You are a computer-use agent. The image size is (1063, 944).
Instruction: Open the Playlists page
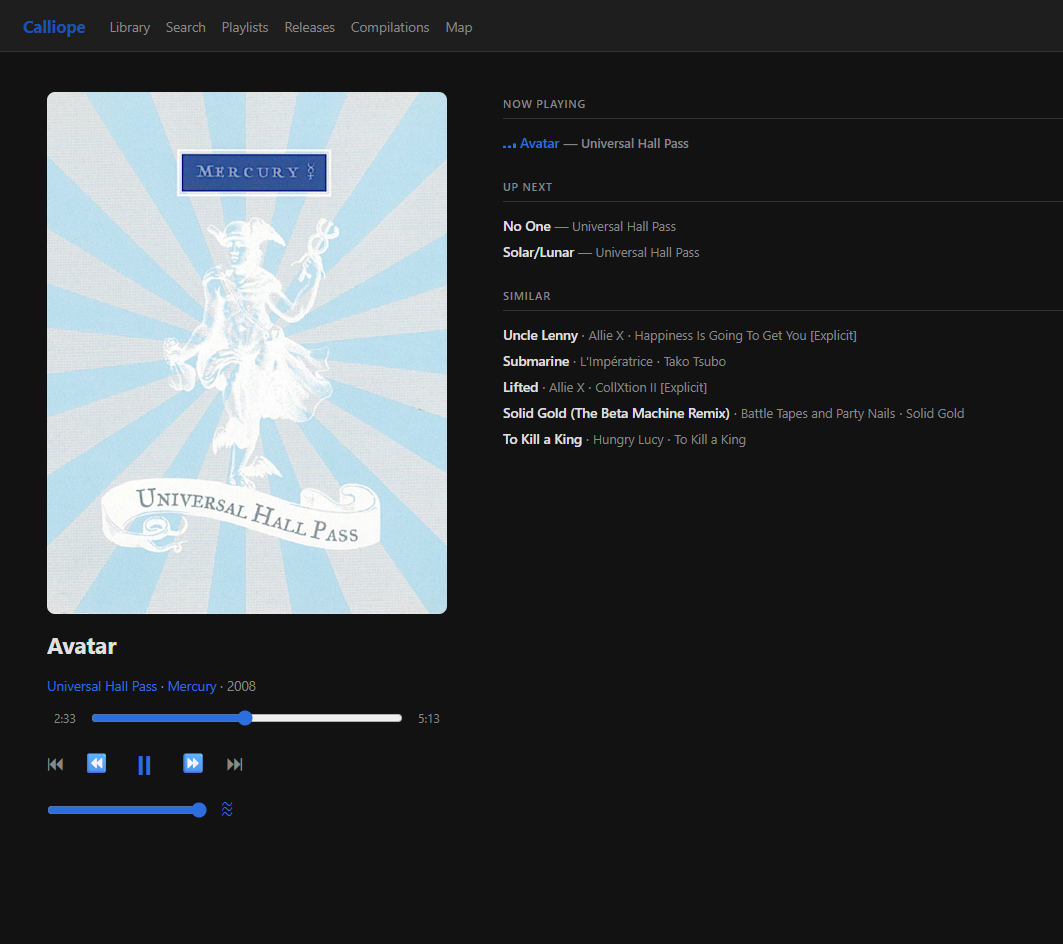245,27
